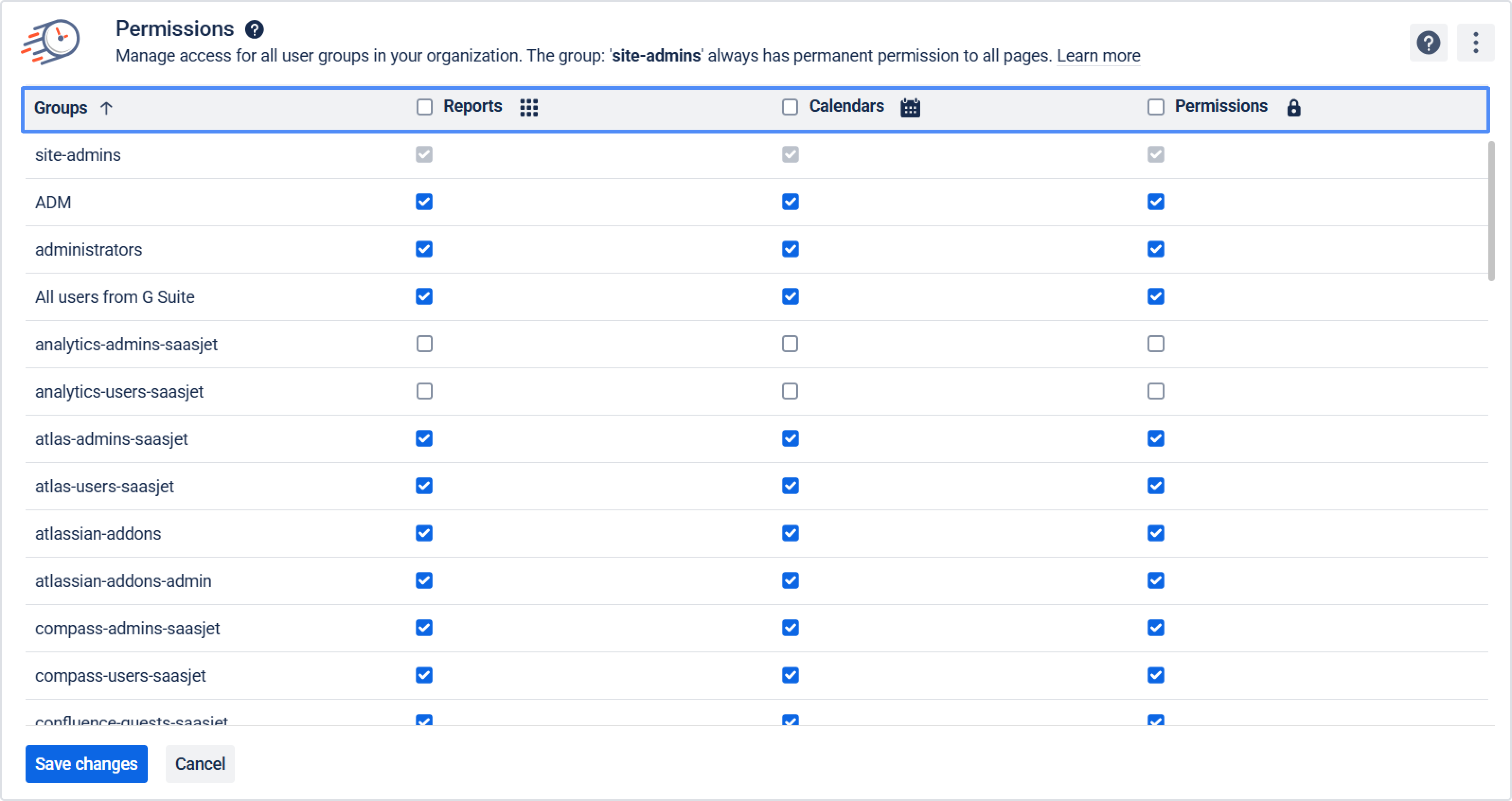Open the three-dot more options menu

click(1476, 43)
